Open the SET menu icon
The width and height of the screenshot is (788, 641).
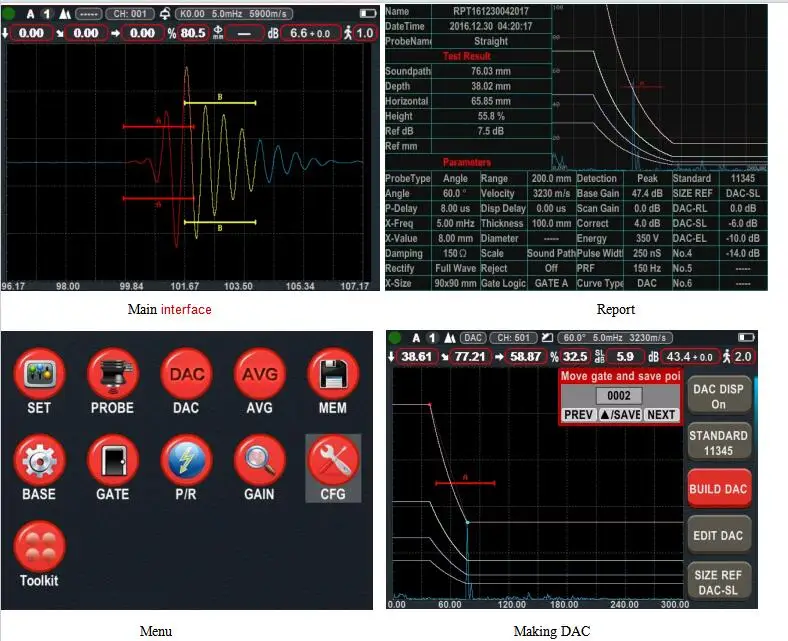coord(39,376)
